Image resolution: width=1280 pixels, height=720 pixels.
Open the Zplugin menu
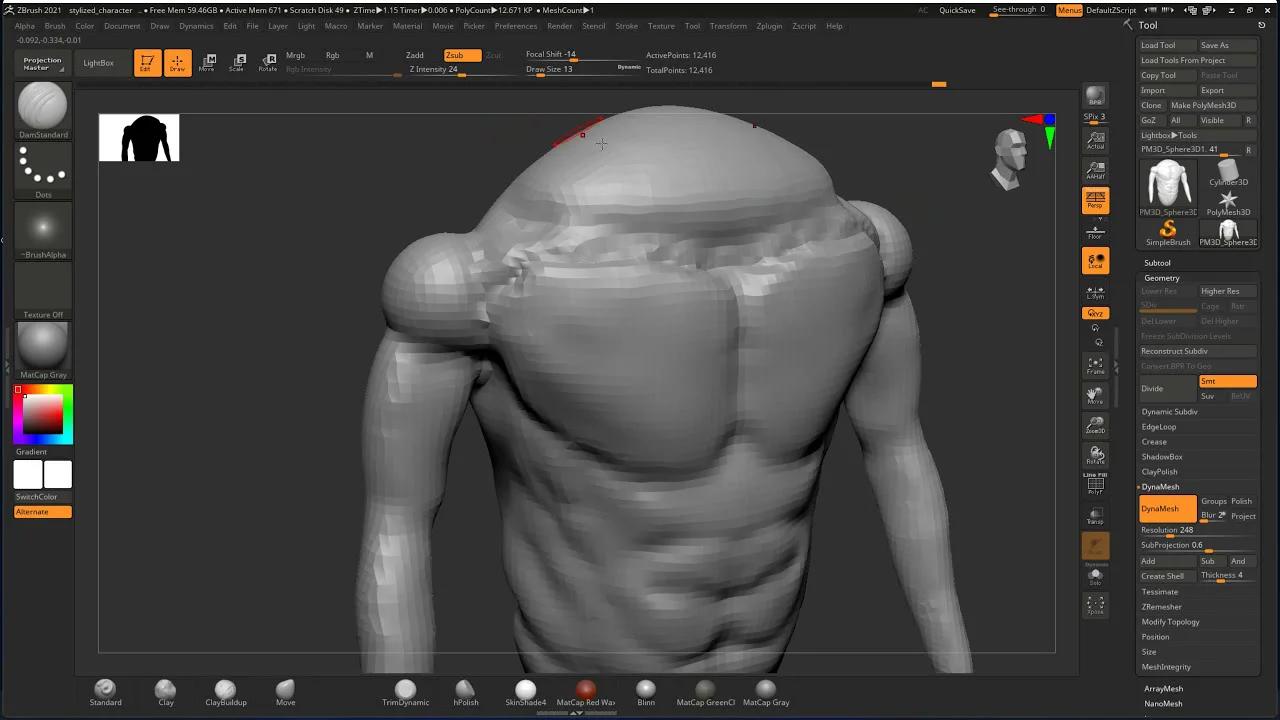tap(769, 26)
